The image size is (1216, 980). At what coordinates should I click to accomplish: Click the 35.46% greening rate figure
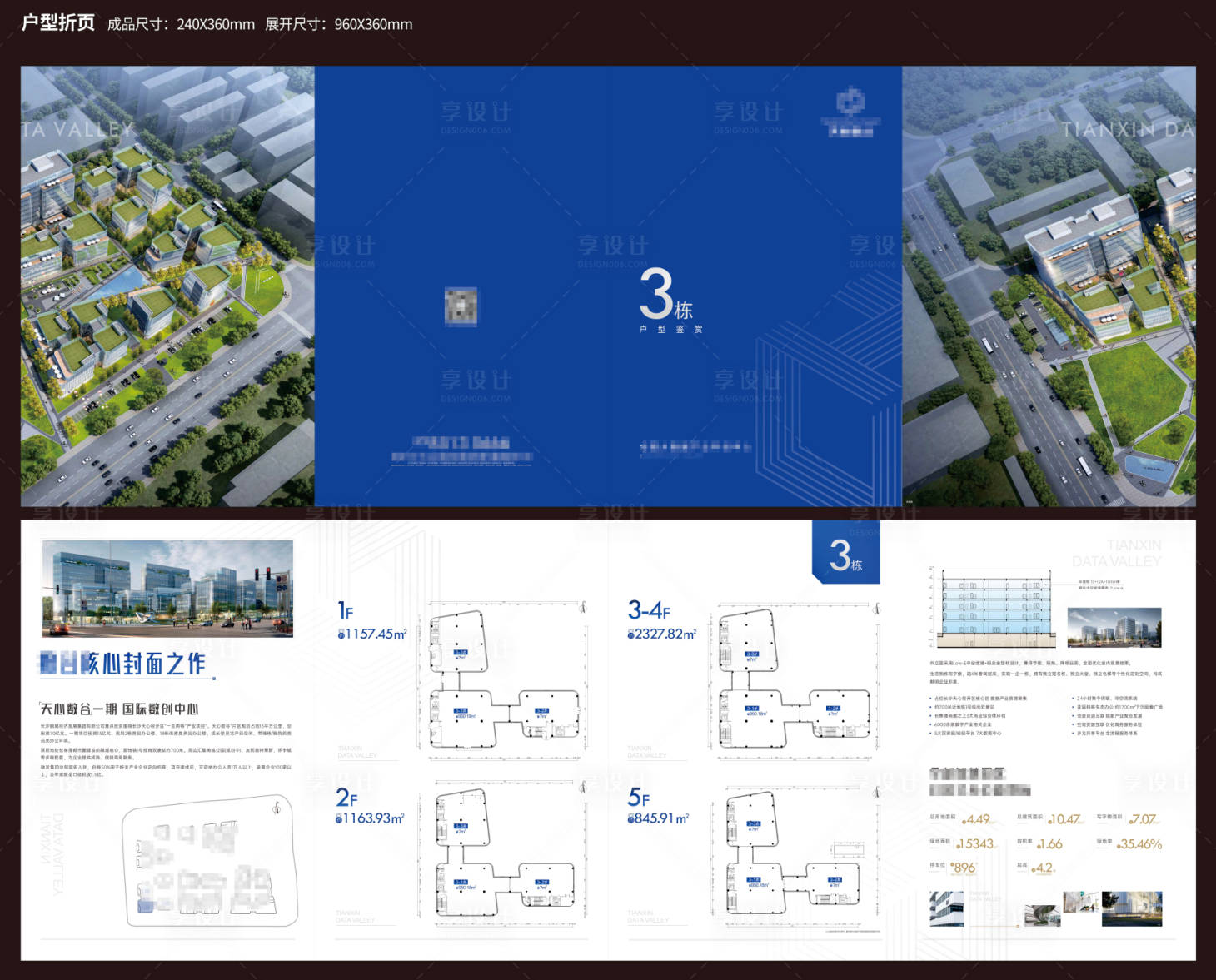[1139, 844]
